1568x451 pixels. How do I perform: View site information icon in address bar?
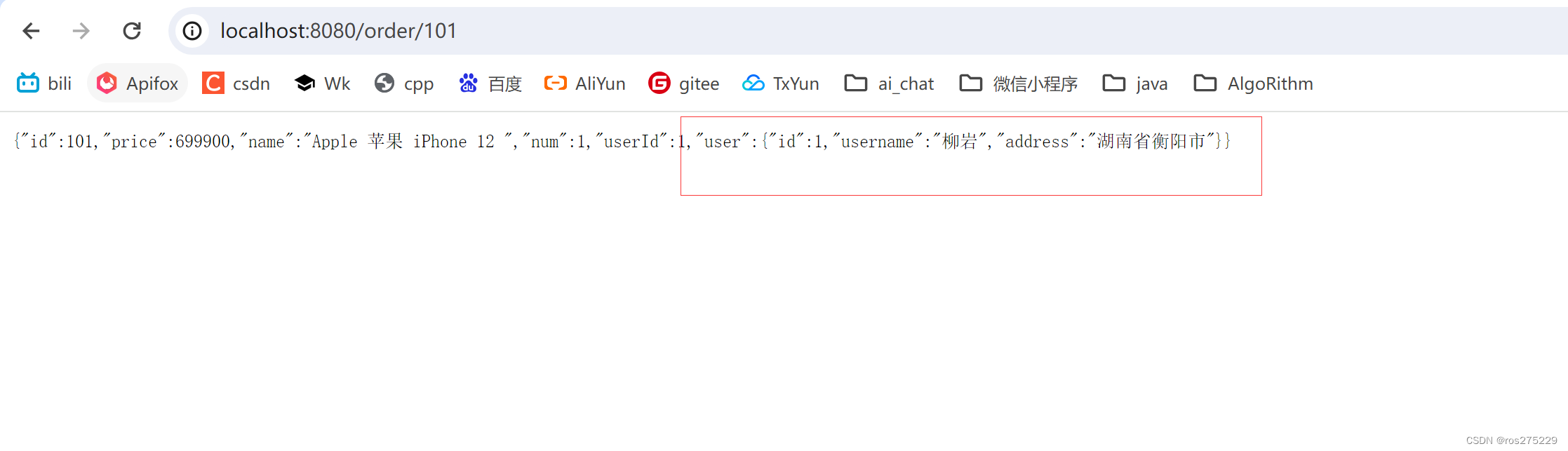click(x=192, y=31)
